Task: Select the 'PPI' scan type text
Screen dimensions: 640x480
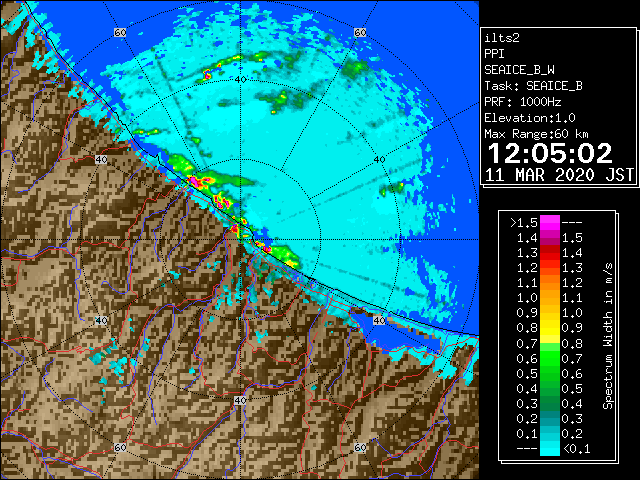Action: pos(494,54)
